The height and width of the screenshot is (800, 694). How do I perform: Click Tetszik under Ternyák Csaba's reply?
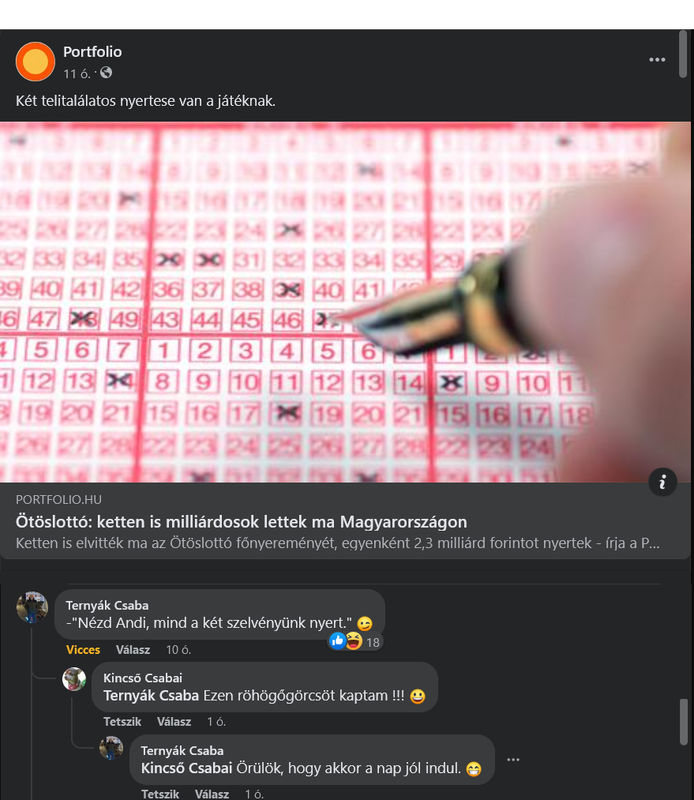tap(160, 794)
